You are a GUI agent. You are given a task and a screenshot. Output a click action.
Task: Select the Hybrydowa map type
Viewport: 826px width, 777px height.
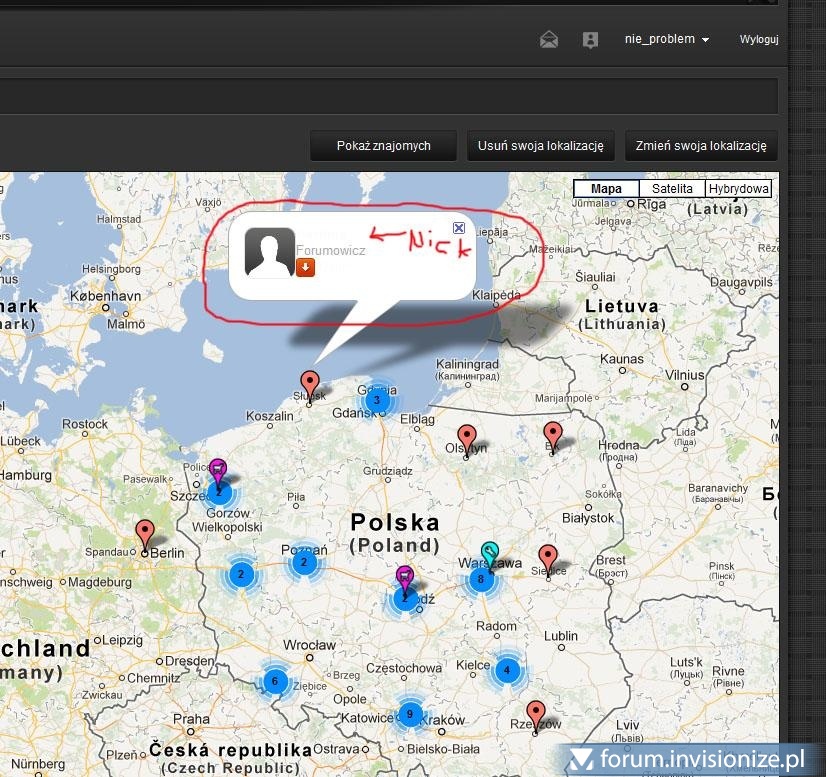pos(739,188)
